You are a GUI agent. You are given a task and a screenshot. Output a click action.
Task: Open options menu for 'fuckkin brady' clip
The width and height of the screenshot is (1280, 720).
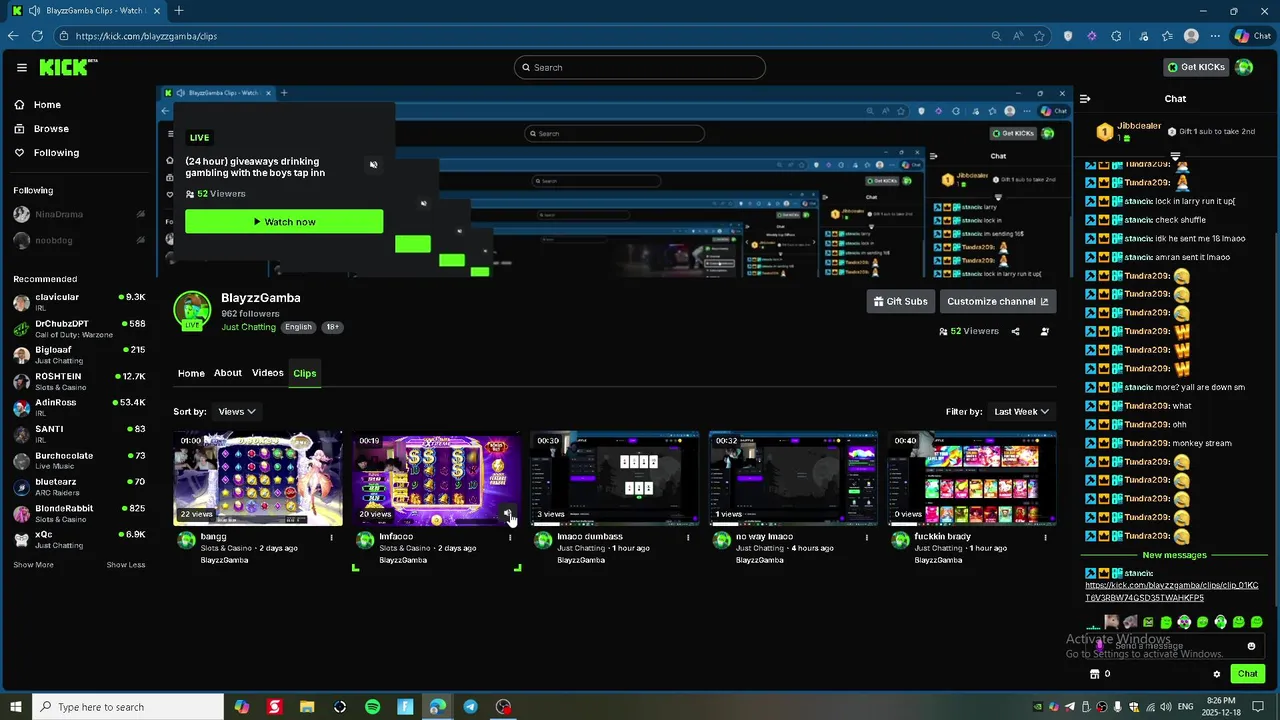pyautogui.click(x=1046, y=537)
